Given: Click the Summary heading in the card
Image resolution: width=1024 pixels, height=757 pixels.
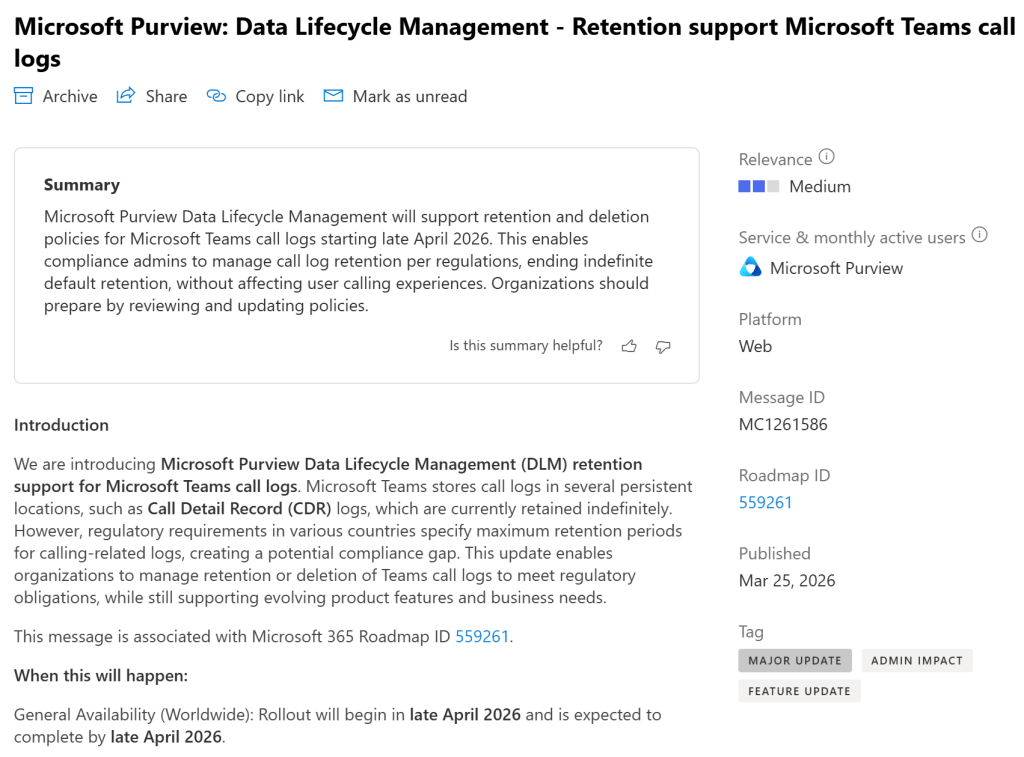Looking at the screenshot, I should pos(82,185).
